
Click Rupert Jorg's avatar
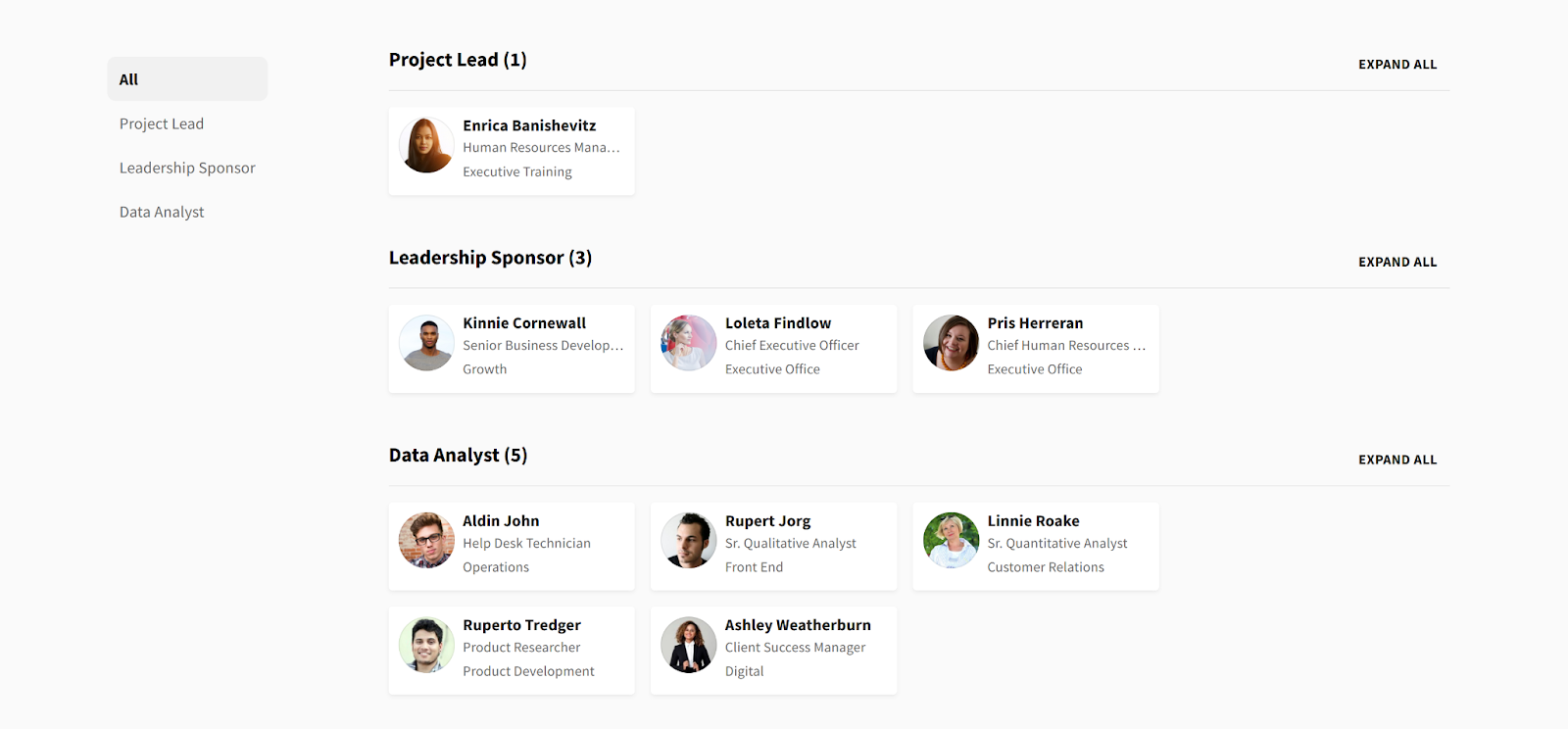coord(689,541)
